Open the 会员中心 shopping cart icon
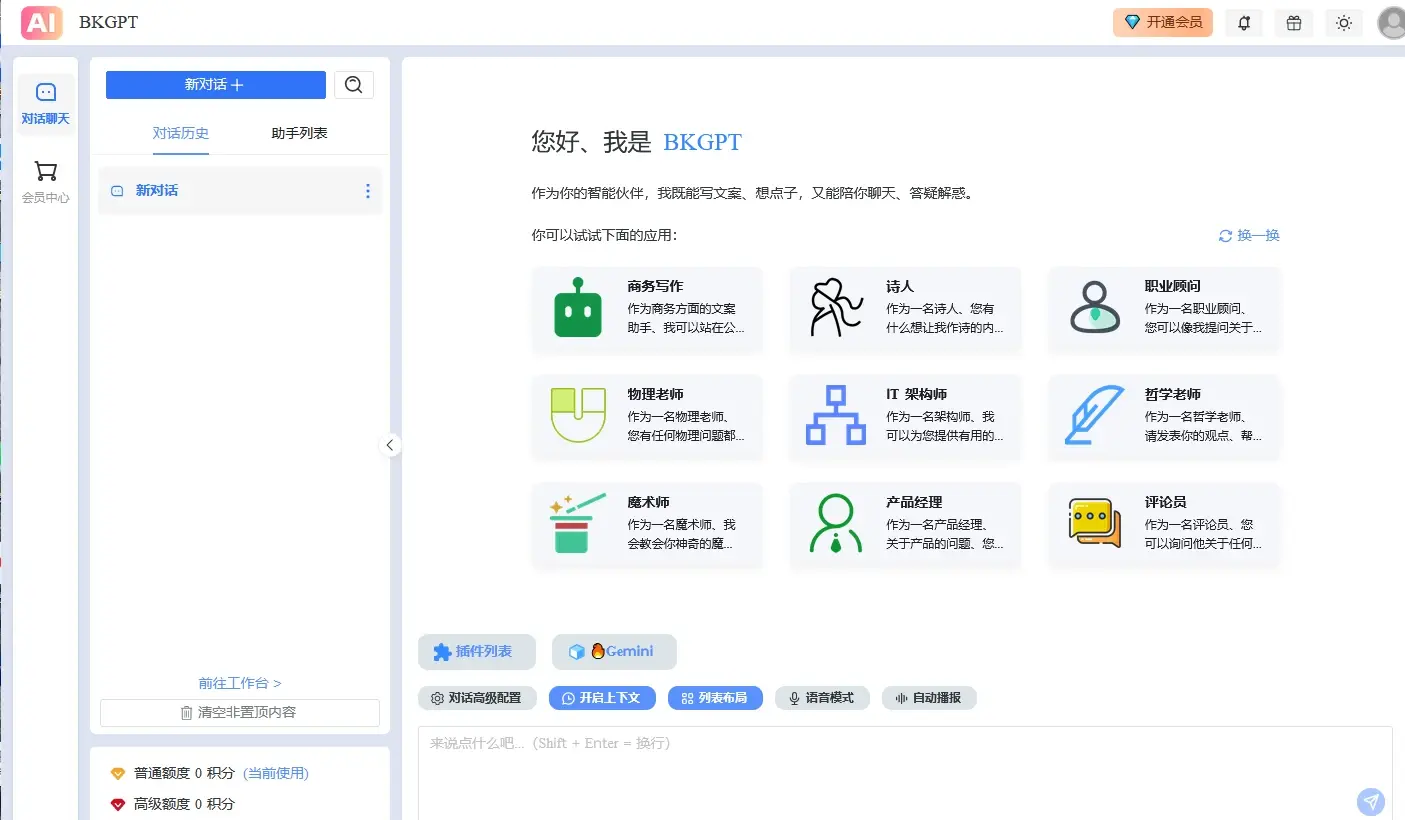This screenshot has width=1405, height=820. [46, 183]
